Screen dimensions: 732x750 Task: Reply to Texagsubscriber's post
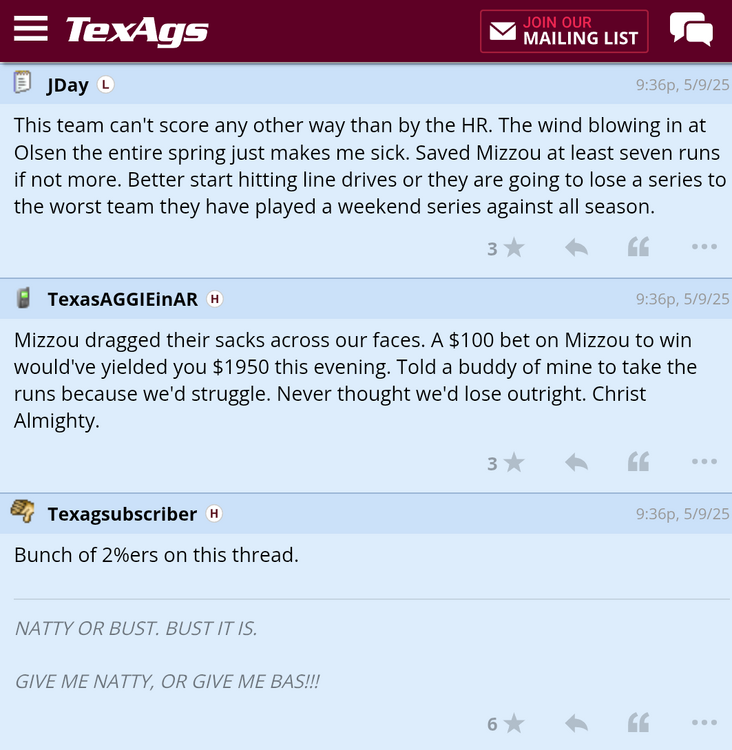click(x=576, y=723)
